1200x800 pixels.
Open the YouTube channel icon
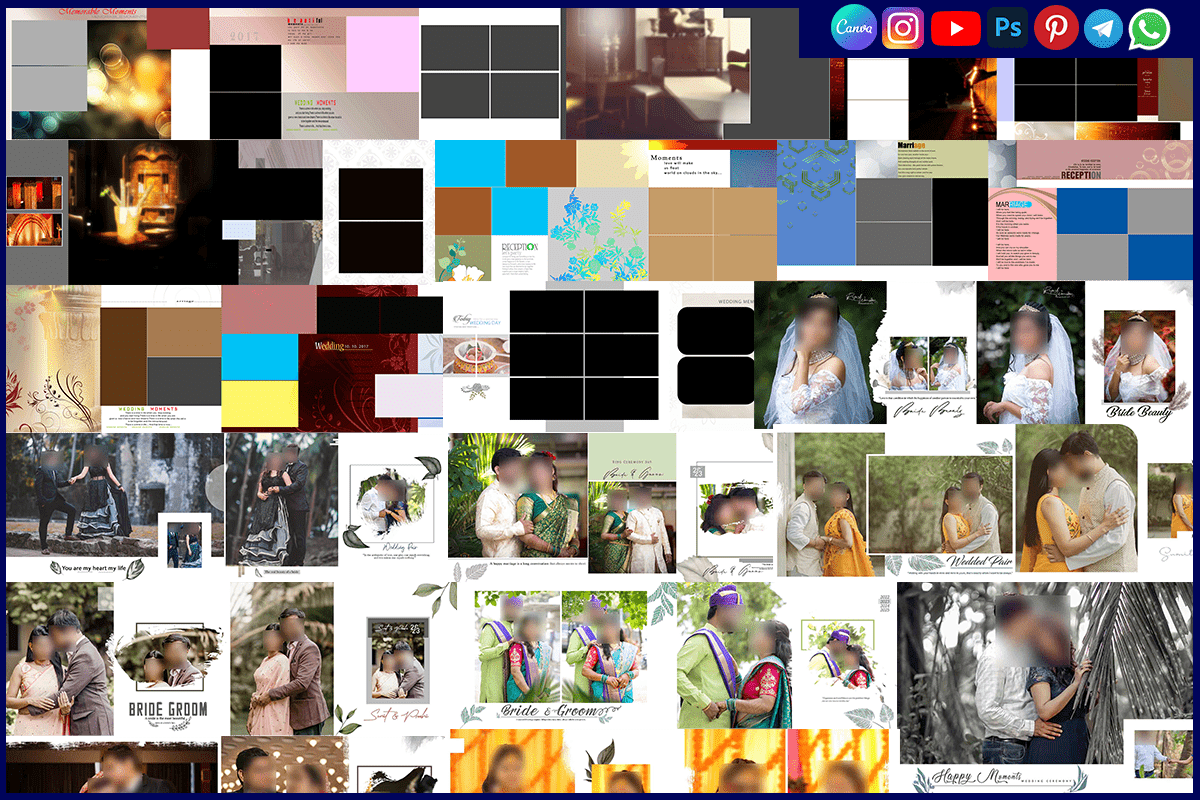956,27
